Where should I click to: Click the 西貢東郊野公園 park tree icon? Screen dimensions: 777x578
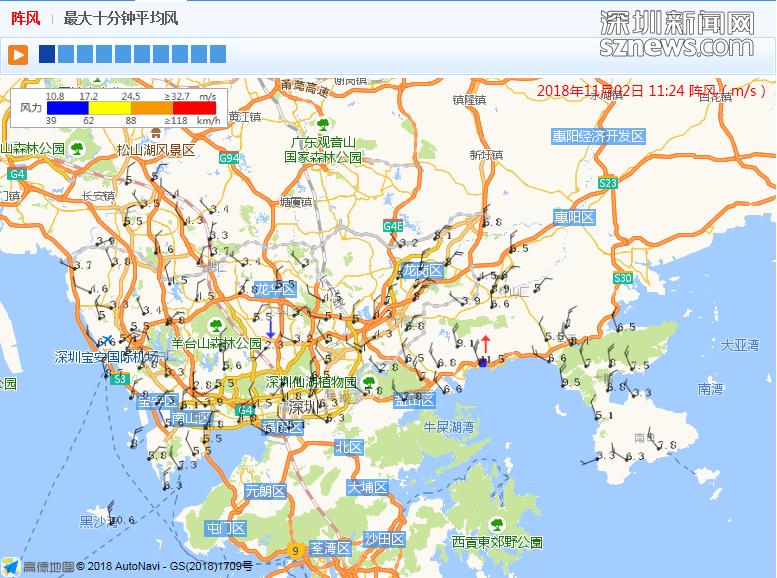pyautogui.click(x=497, y=525)
